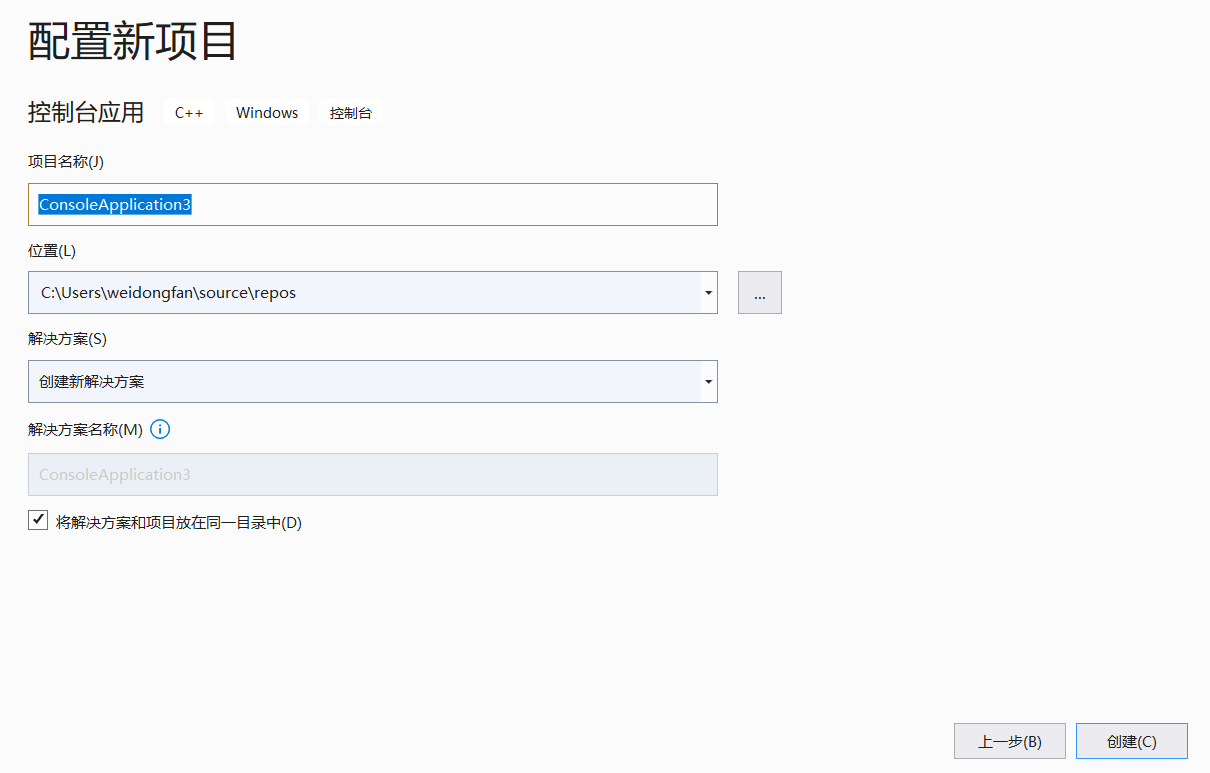Viewport: 1210px width, 773px height.
Task: Click the greyed-out 解决方案名称 field
Action: point(372,474)
